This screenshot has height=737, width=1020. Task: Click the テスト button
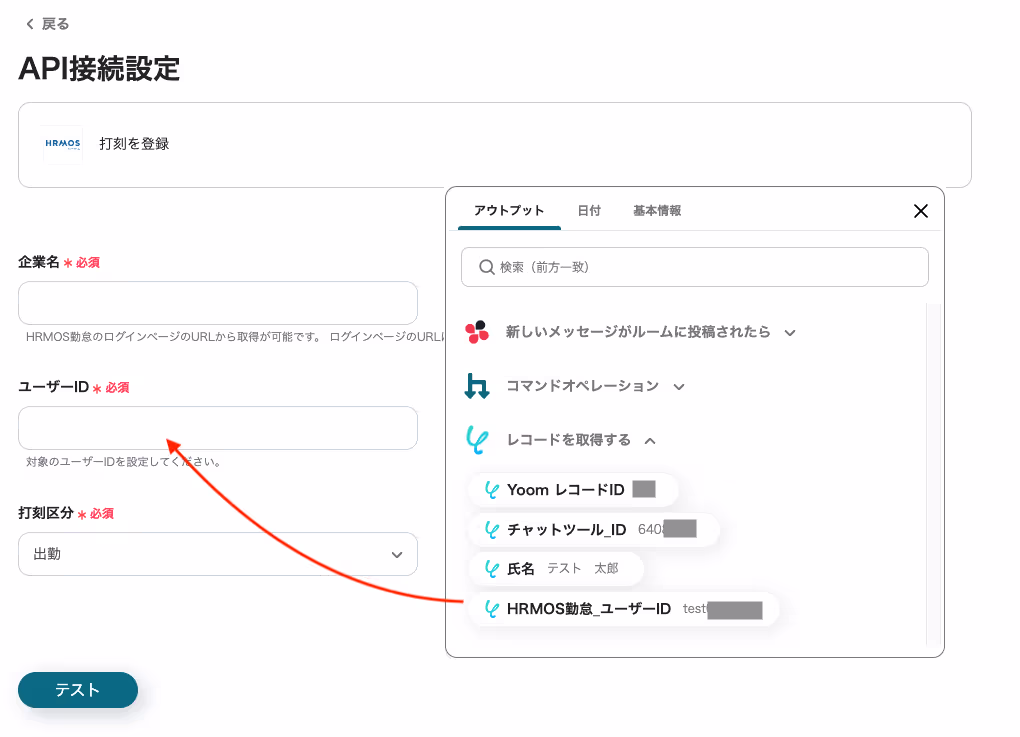click(x=78, y=690)
